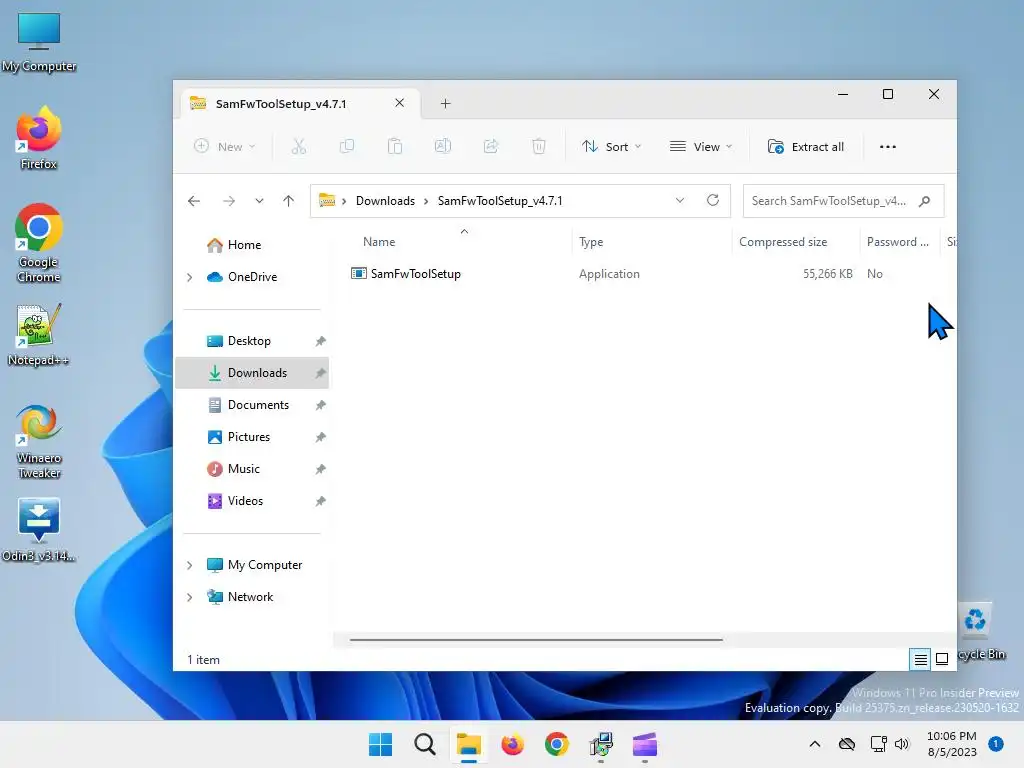Screen dimensions: 1024x768
Task: Open Desktop in navigation pane
Action: (x=249, y=341)
